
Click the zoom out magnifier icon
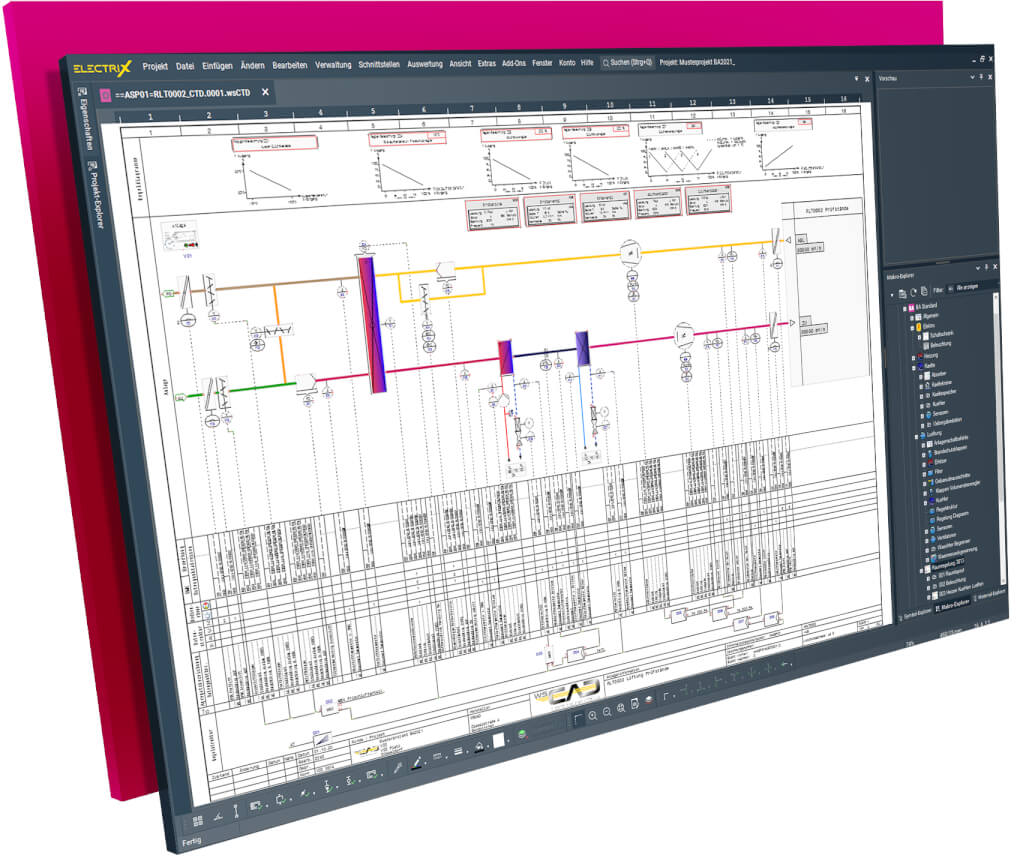(607, 713)
